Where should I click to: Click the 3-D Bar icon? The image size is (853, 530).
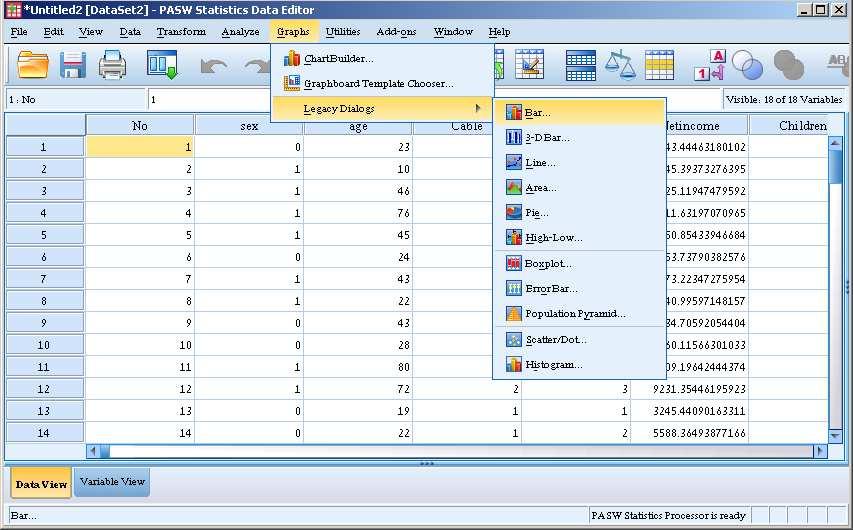pyautogui.click(x=514, y=137)
